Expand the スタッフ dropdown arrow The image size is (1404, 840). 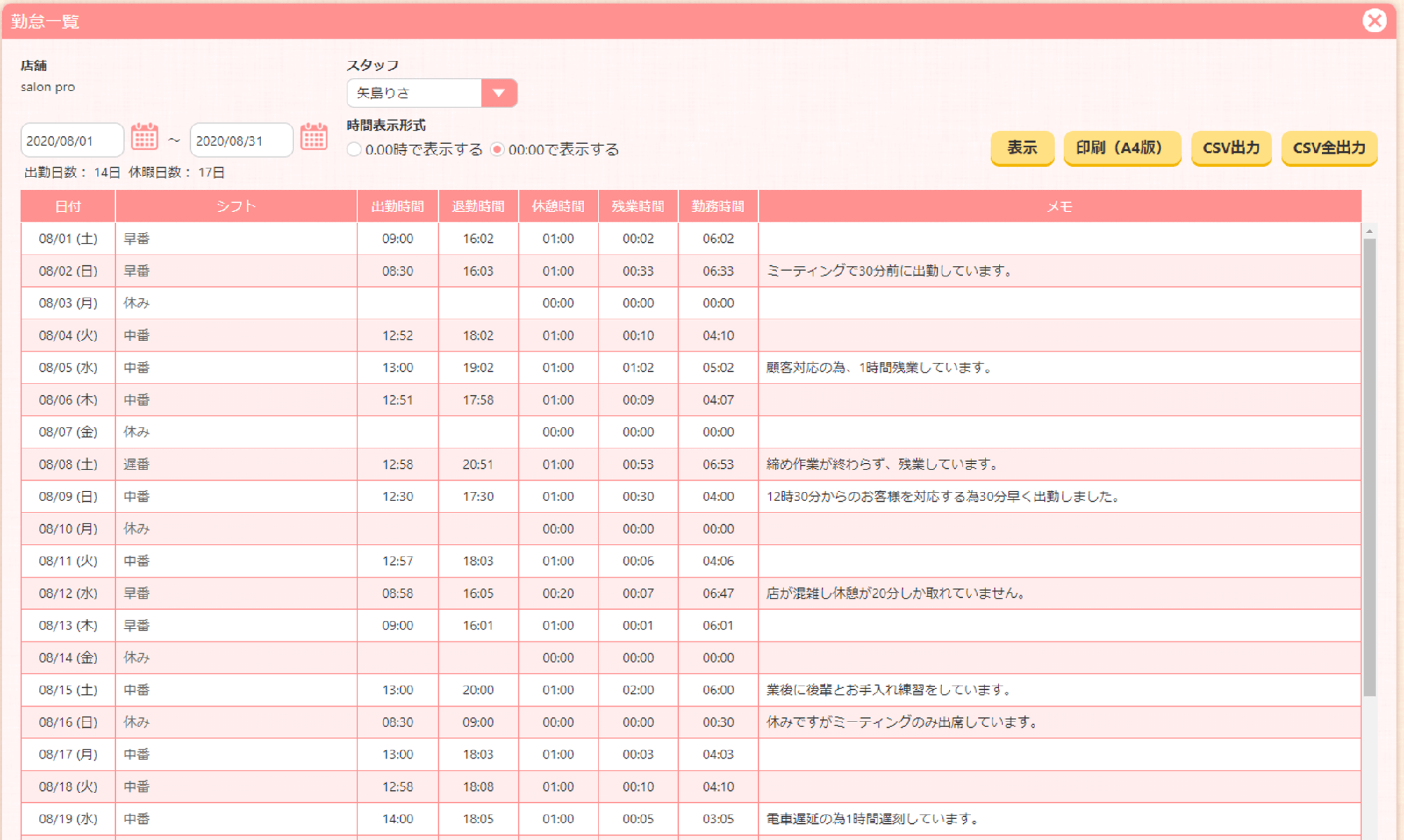pos(498,93)
